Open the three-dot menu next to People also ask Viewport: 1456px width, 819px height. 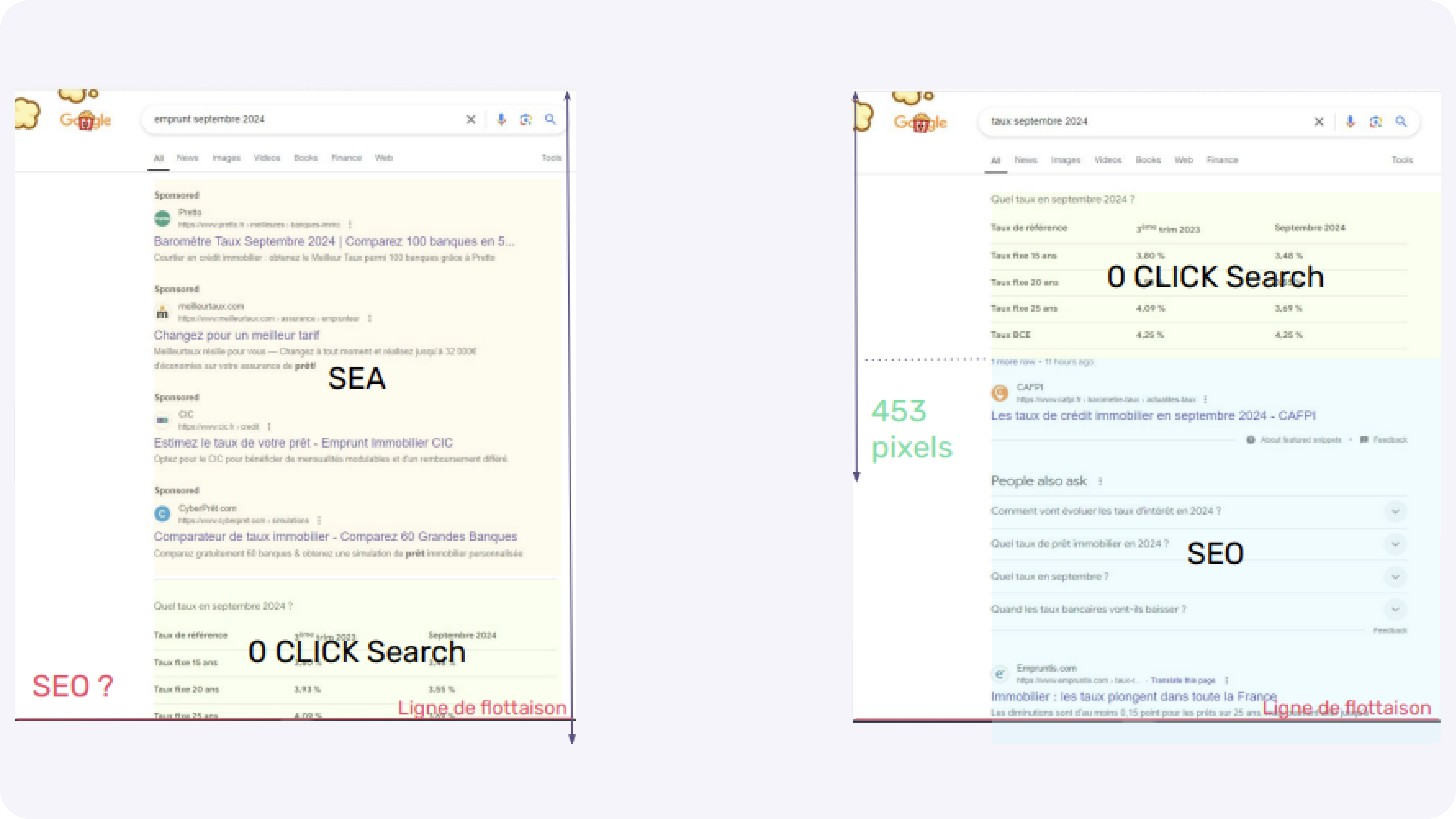coord(1100,482)
